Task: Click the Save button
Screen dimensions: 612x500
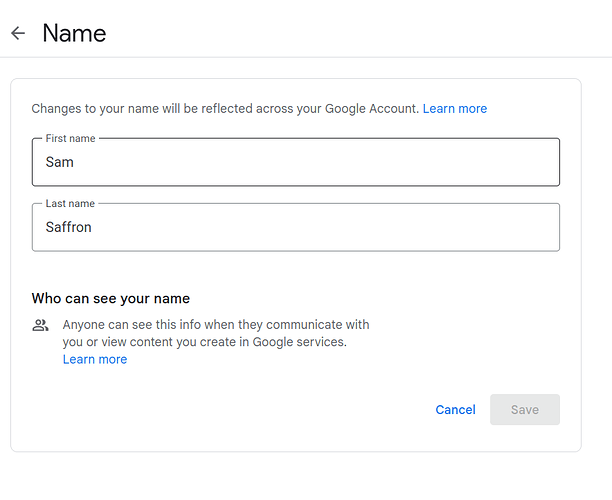Action: tap(525, 409)
